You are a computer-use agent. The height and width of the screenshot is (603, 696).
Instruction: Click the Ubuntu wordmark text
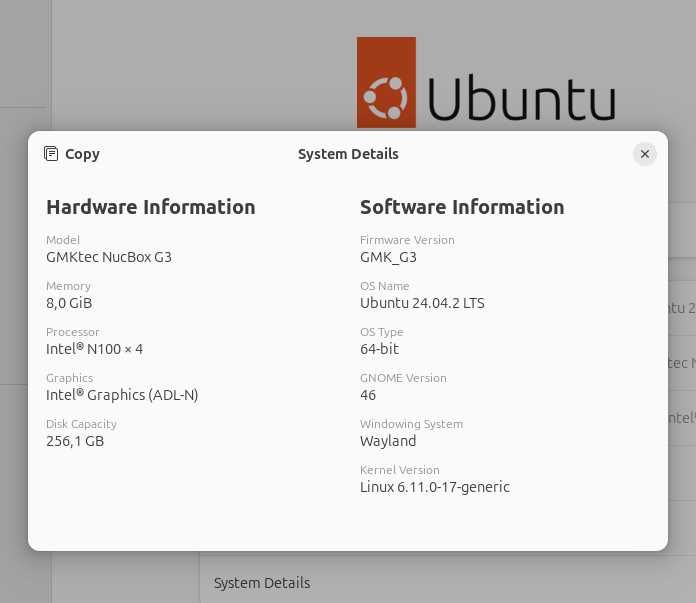point(521,98)
